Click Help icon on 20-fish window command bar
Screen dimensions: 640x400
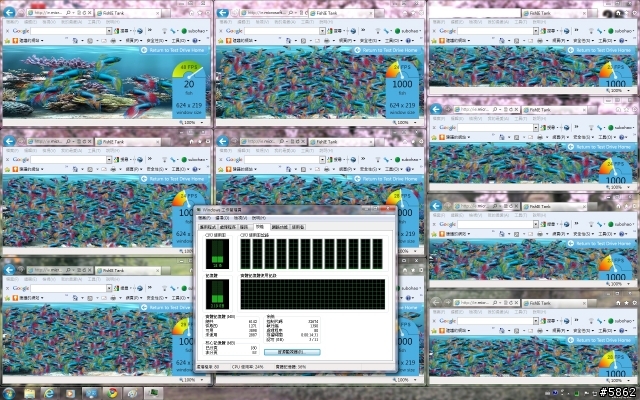pyautogui.click(x=195, y=40)
